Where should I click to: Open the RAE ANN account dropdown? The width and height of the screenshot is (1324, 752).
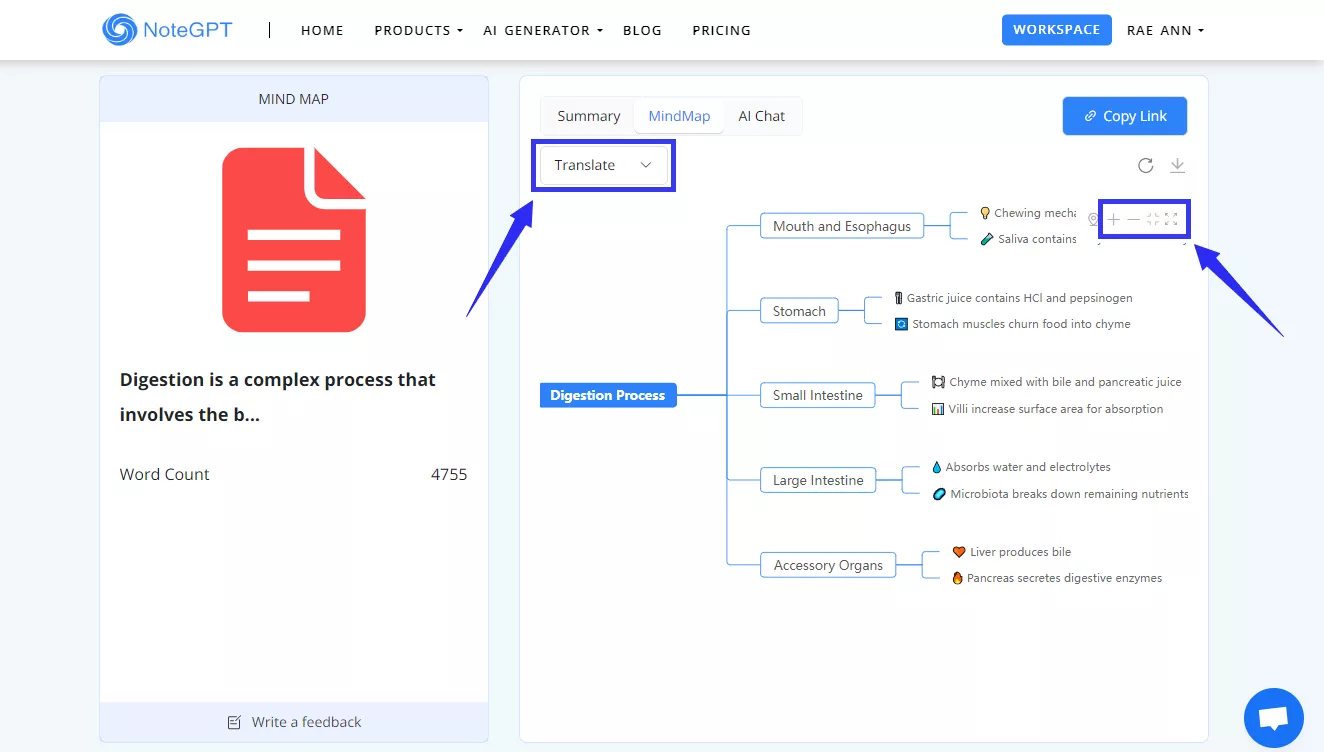(x=1164, y=30)
